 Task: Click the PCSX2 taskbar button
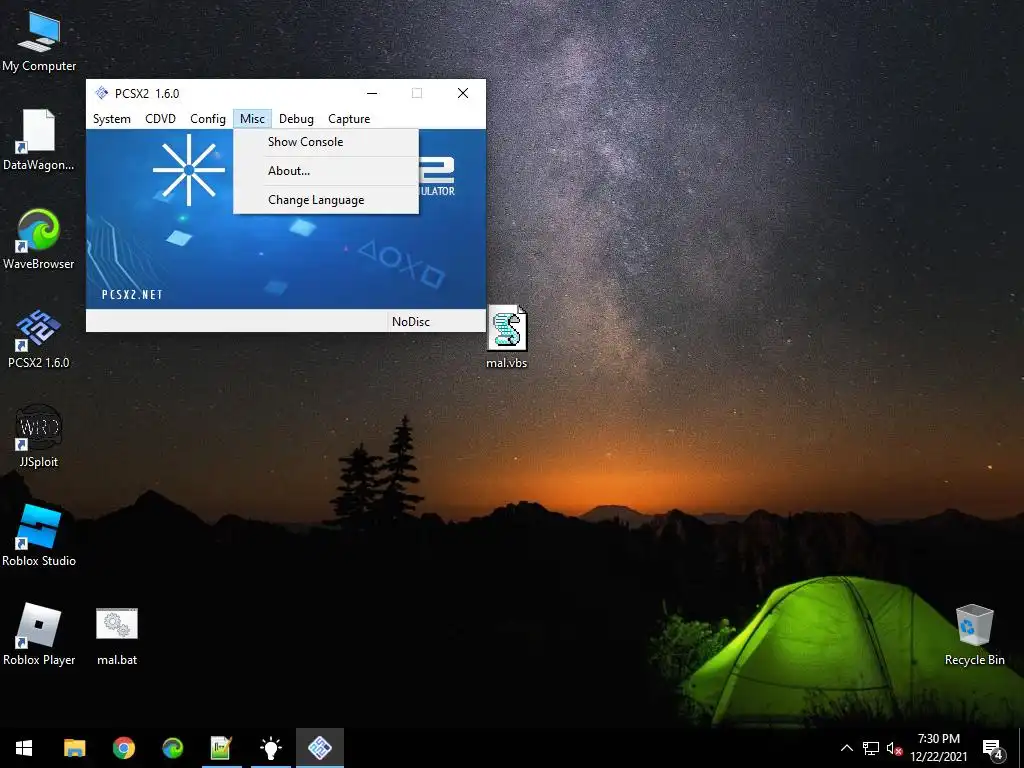319,748
